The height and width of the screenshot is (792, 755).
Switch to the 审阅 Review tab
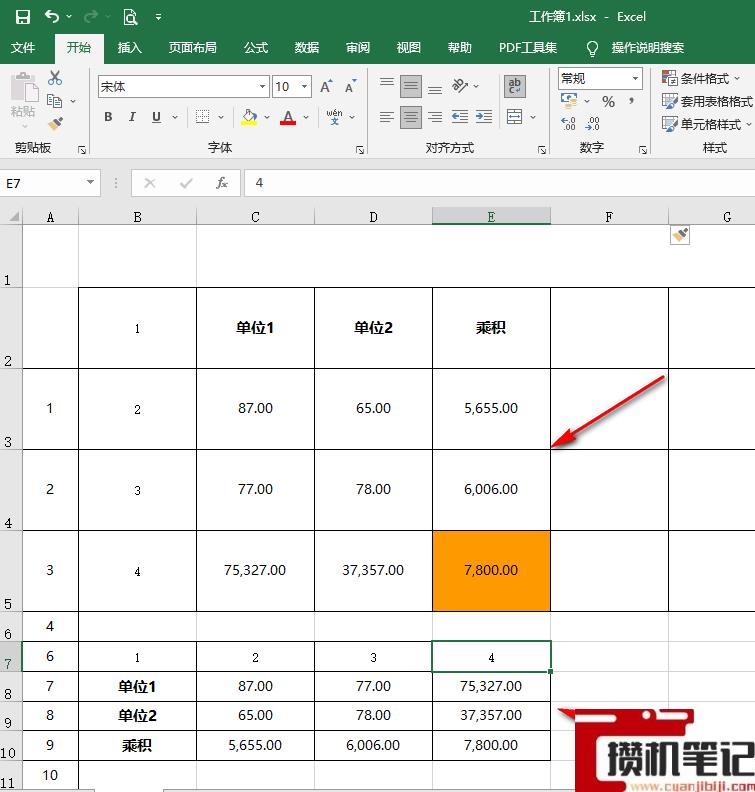point(358,47)
